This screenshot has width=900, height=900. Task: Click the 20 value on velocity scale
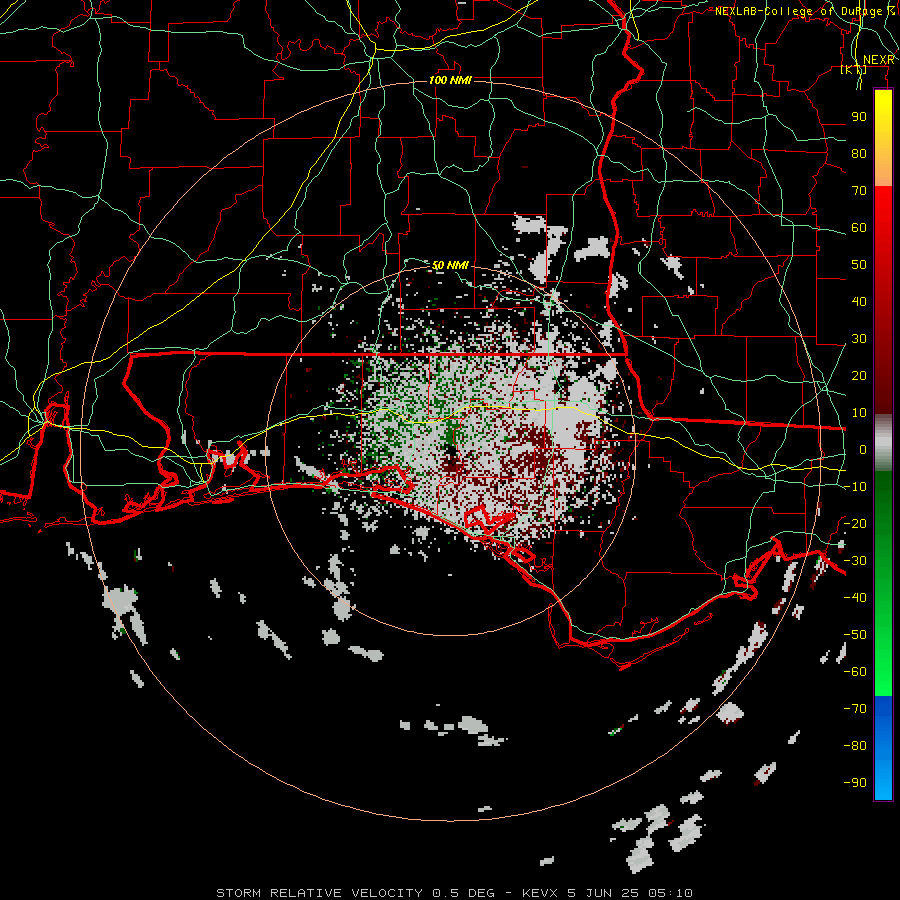[859, 375]
